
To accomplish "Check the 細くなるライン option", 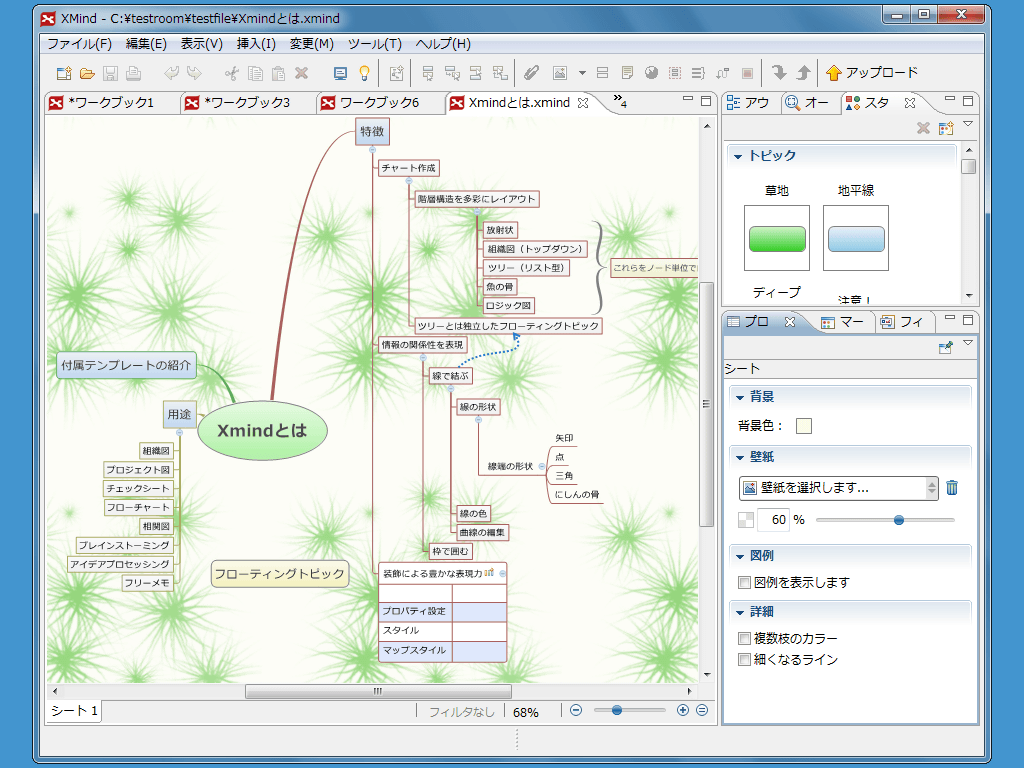I will coord(744,660).
